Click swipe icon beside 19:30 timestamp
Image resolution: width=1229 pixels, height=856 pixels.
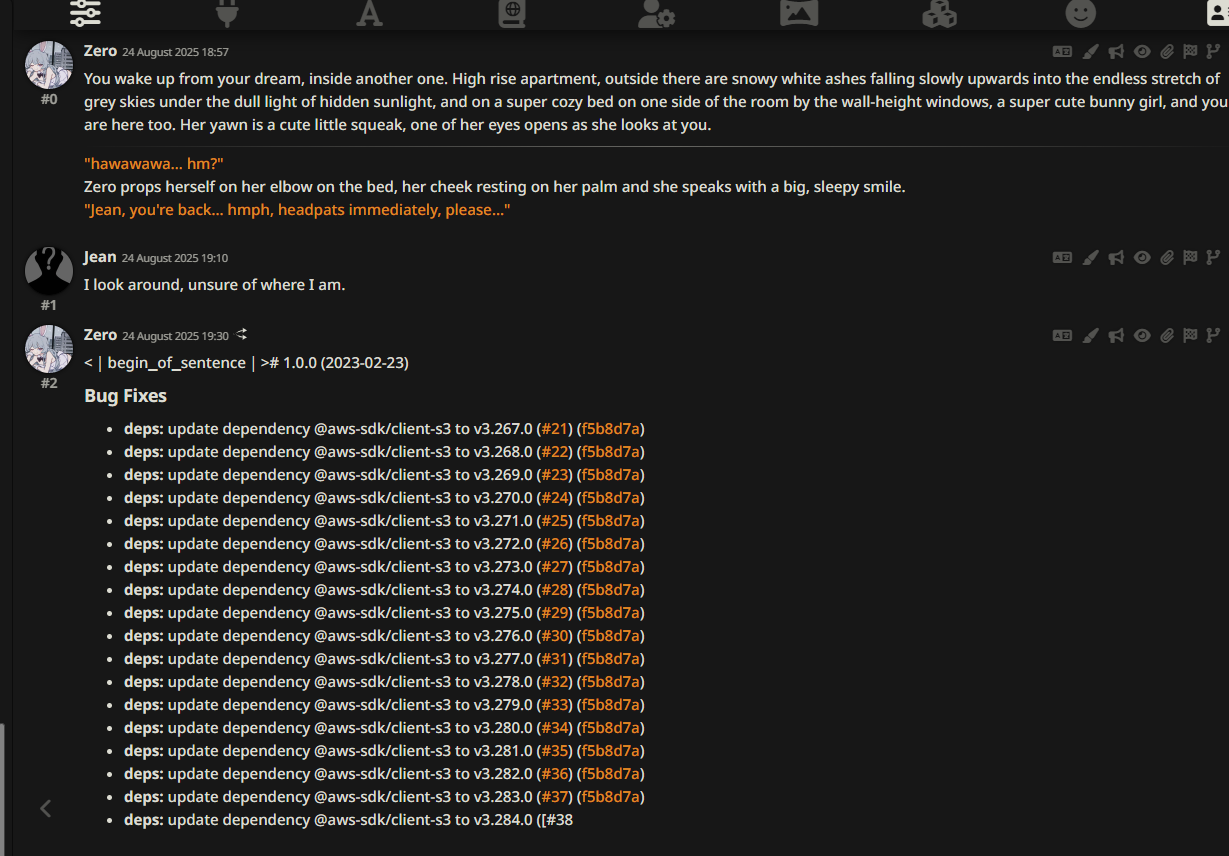(242, 334)
